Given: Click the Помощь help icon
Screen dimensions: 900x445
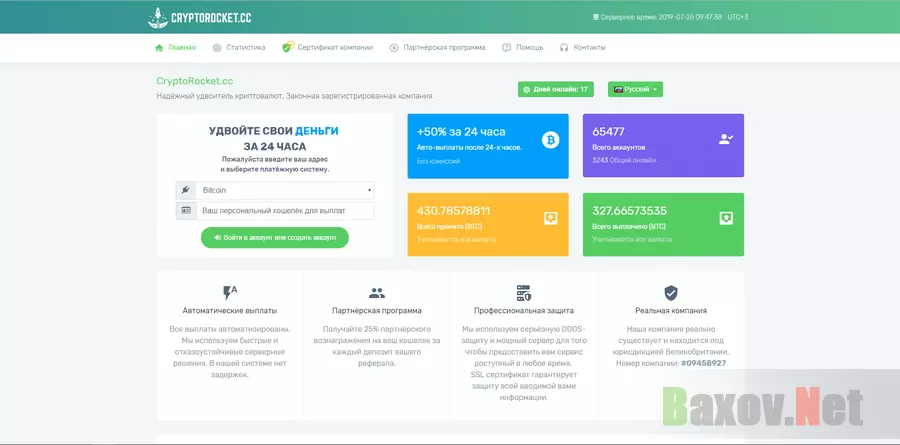Looking at the screenshot, I should (506, 48).
